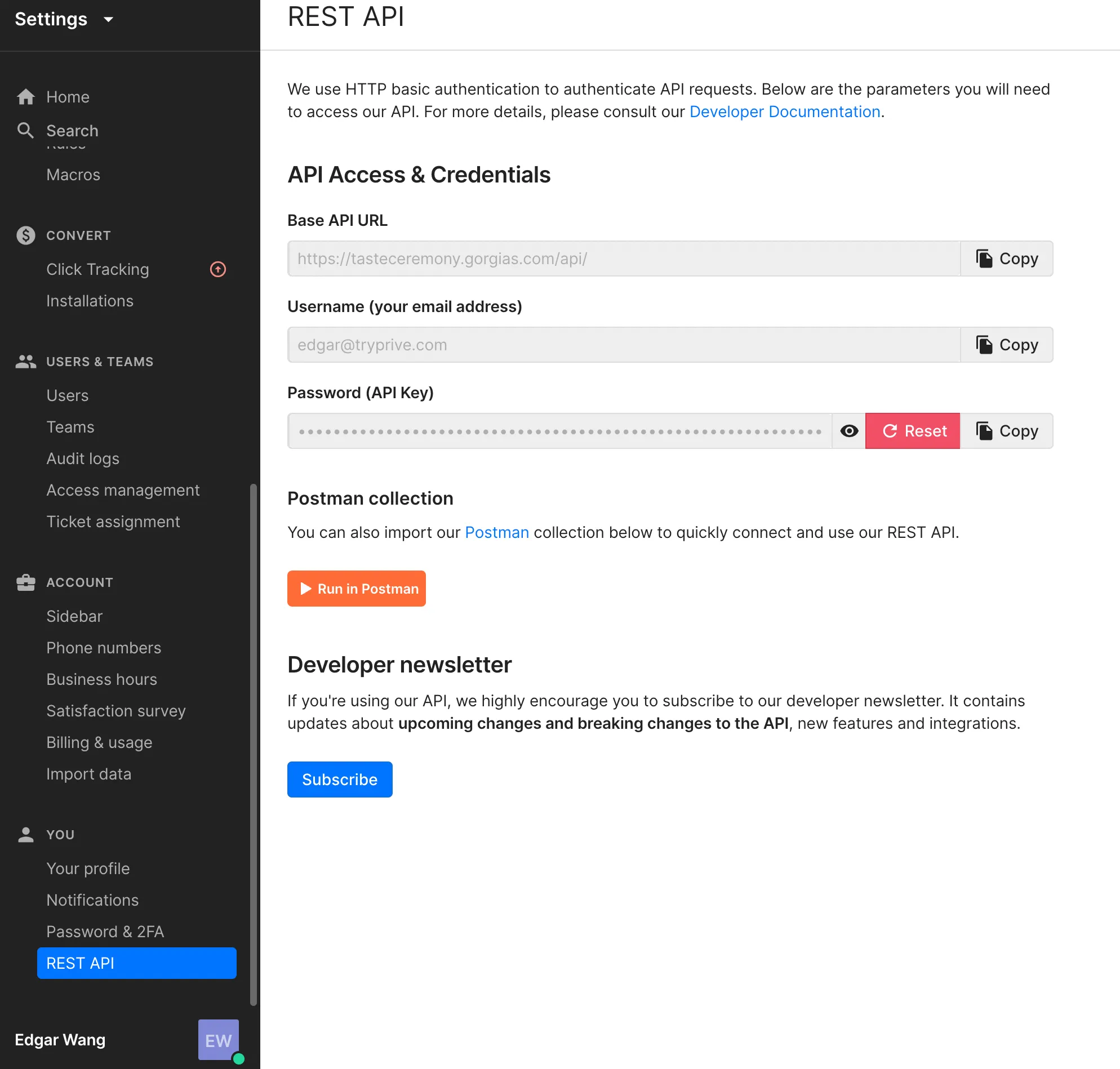Open the Settings dropdown arrow
1120x1069 pixels.
point(108,19)
